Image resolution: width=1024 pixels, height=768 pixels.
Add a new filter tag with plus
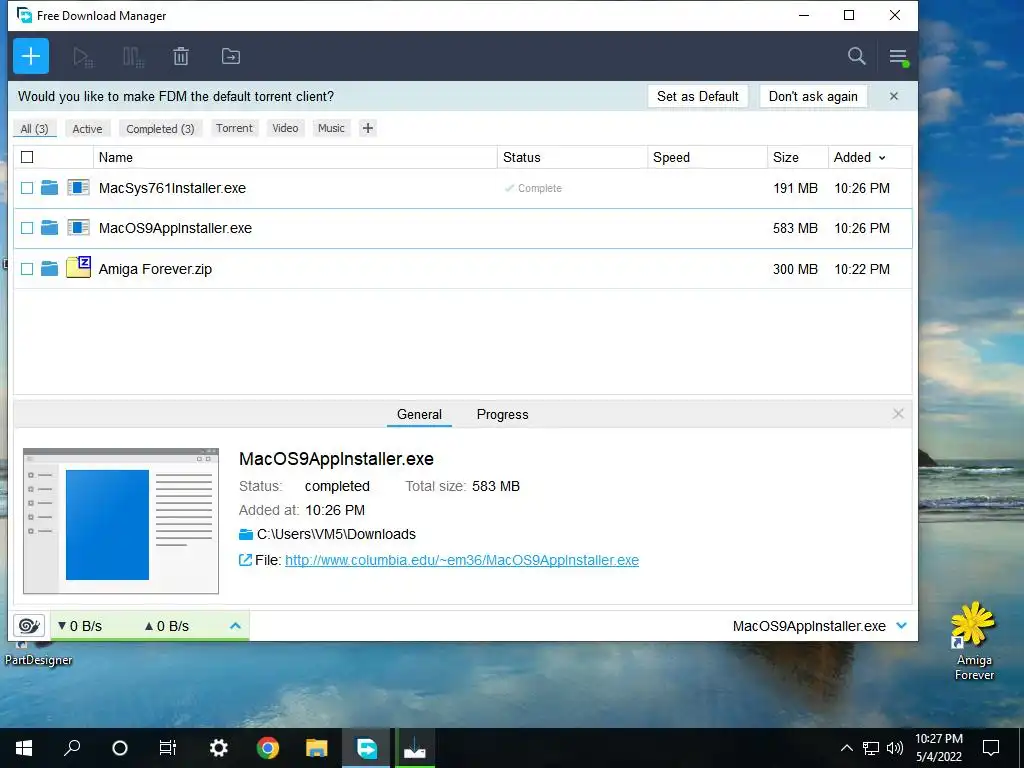point(368,128)
